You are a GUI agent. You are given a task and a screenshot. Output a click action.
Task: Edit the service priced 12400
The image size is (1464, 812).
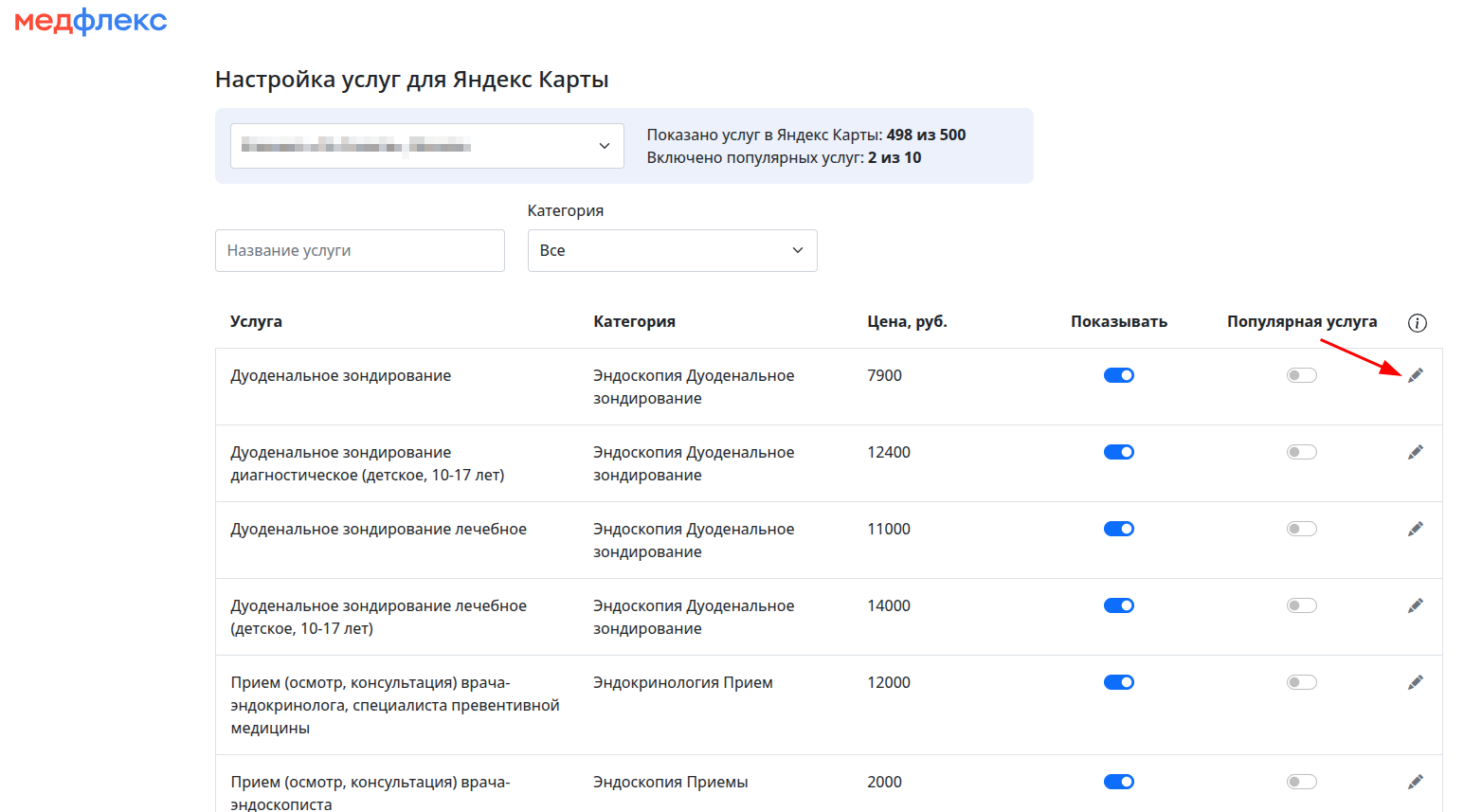[x=1415, y=453]
